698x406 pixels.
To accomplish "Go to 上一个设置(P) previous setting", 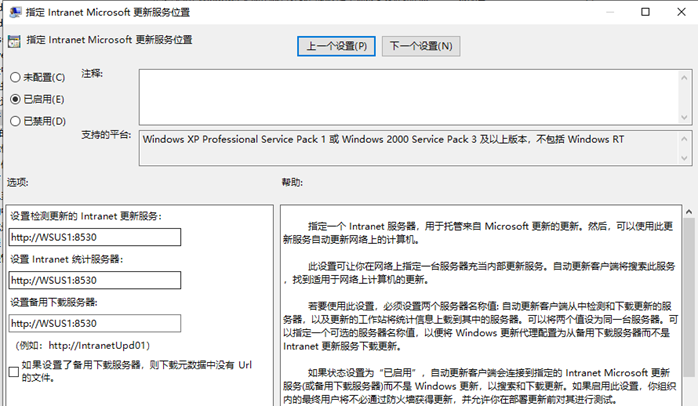I will 337,46.
